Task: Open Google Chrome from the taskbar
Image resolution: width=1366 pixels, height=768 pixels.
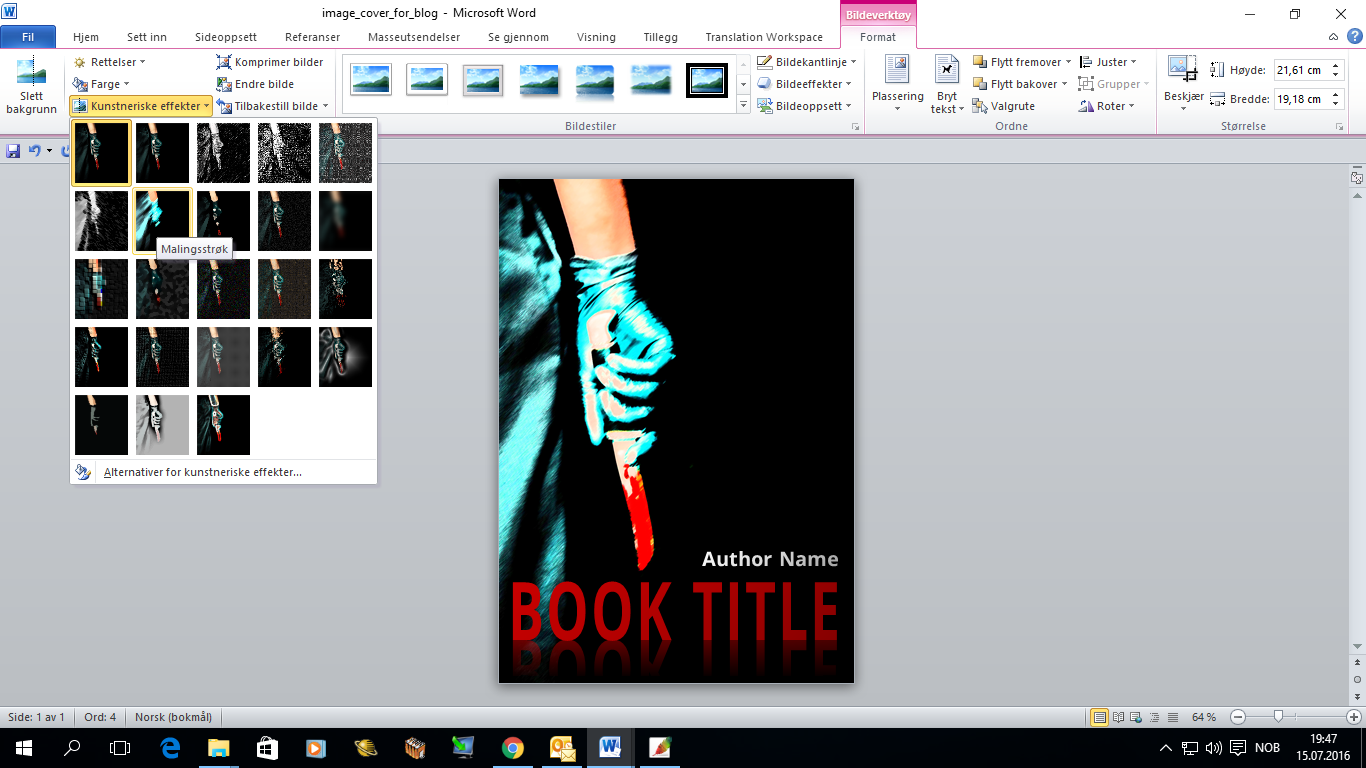Action: (512, 748)
